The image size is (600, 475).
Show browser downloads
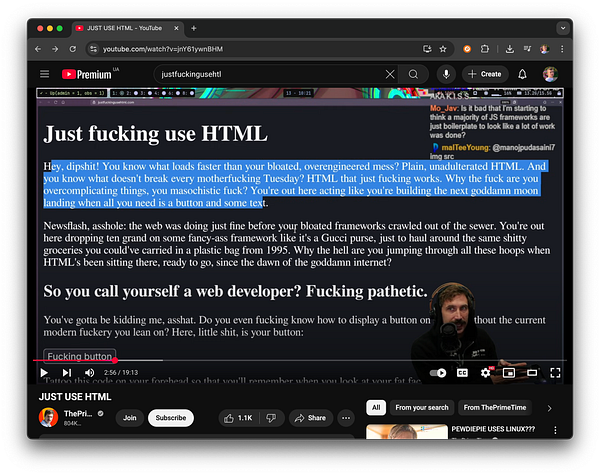(510, 49)
